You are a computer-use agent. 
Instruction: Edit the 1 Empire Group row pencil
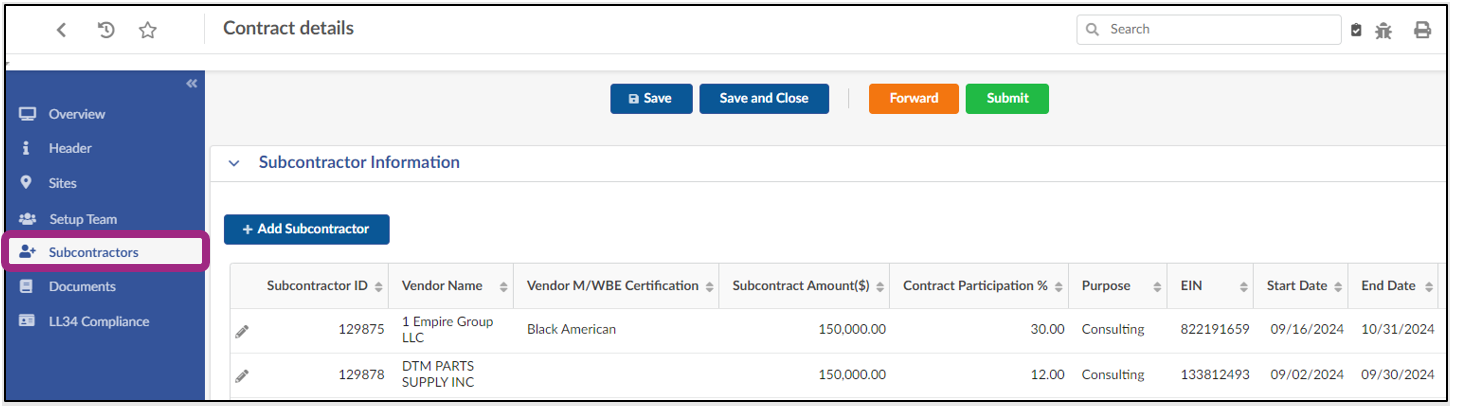pyautogui.click(x=242, y=331)
